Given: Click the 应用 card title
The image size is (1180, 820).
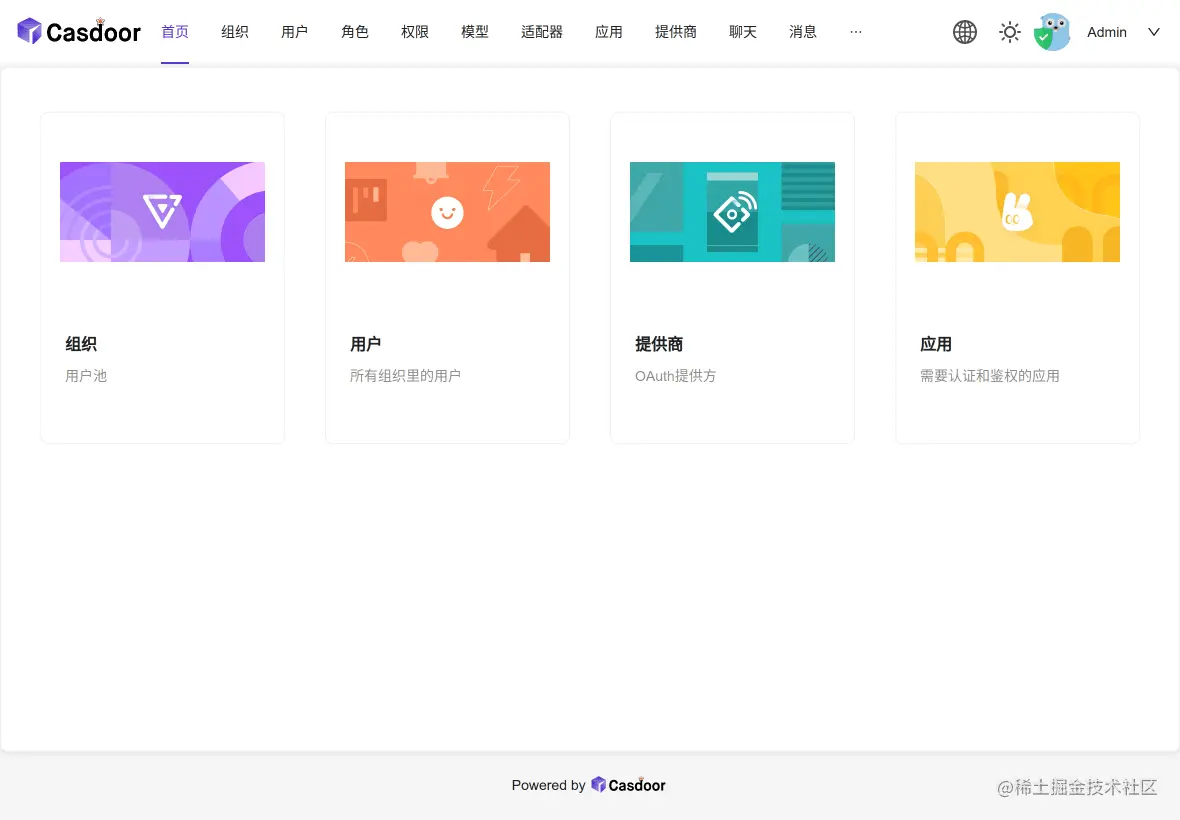Looking at the screenshot, I should tap(936, 344).
